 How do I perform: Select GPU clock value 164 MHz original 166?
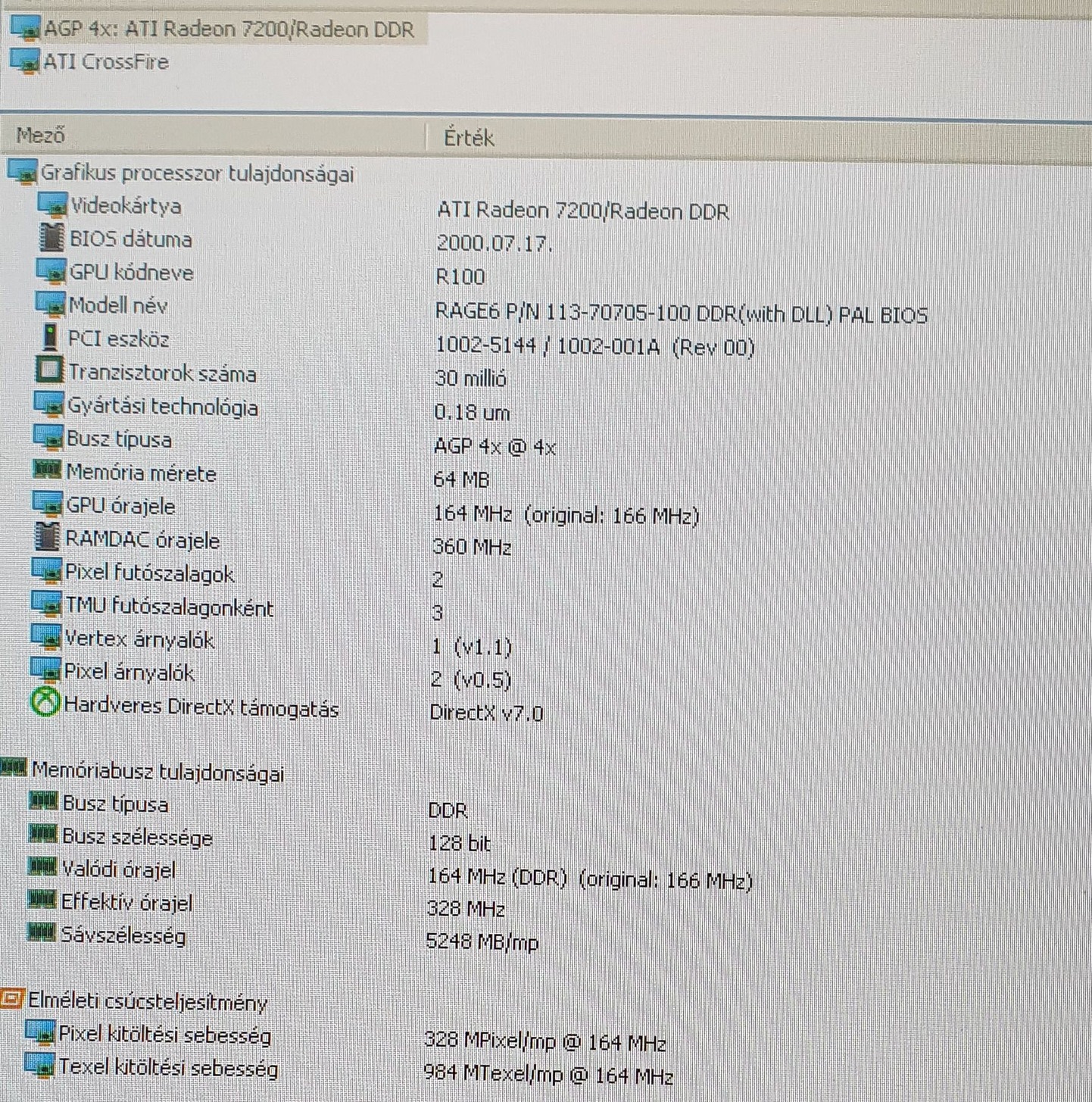tap(566, 515)
